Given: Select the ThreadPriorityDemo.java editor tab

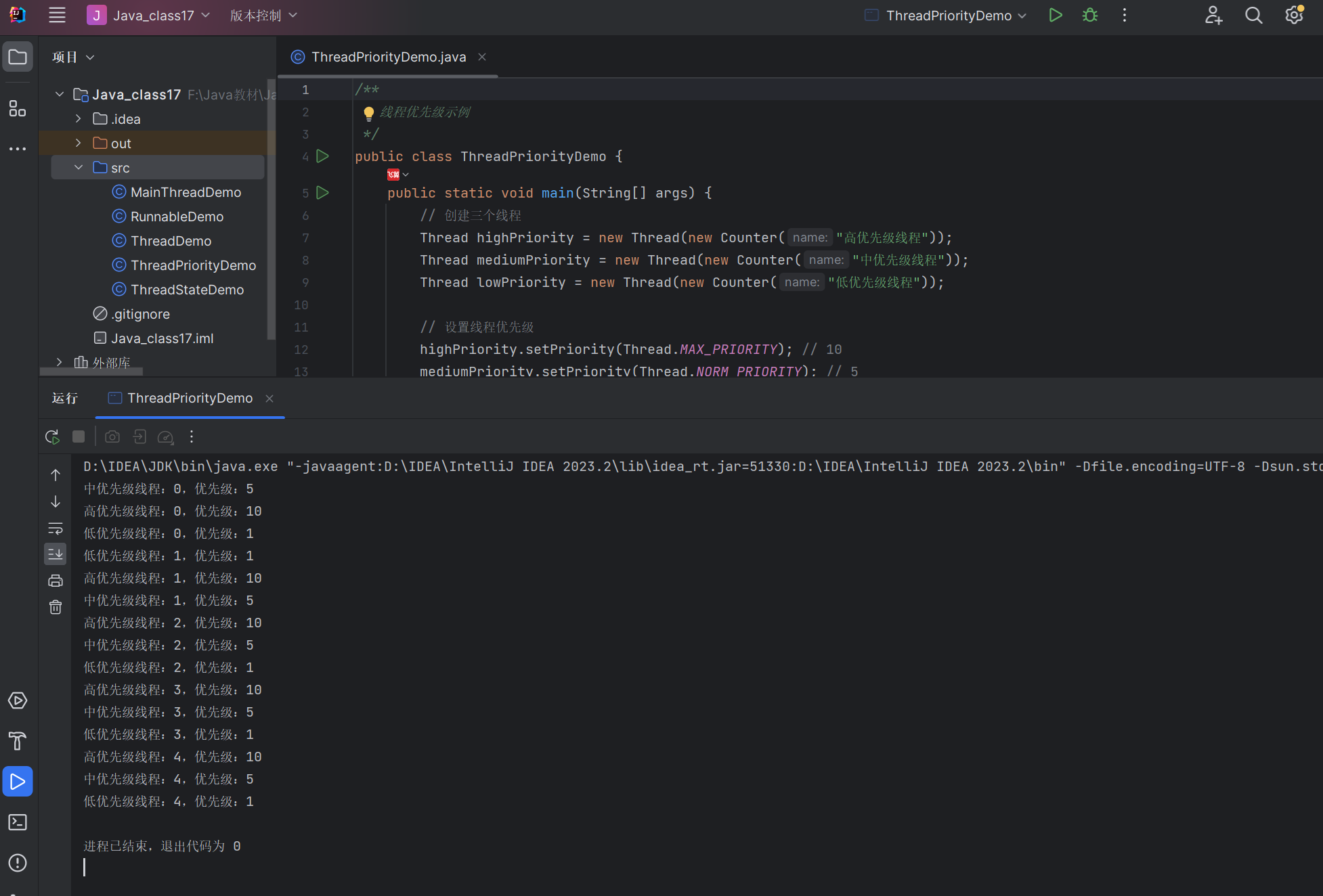Looking at the screenshot, I should tap(388, 57).
